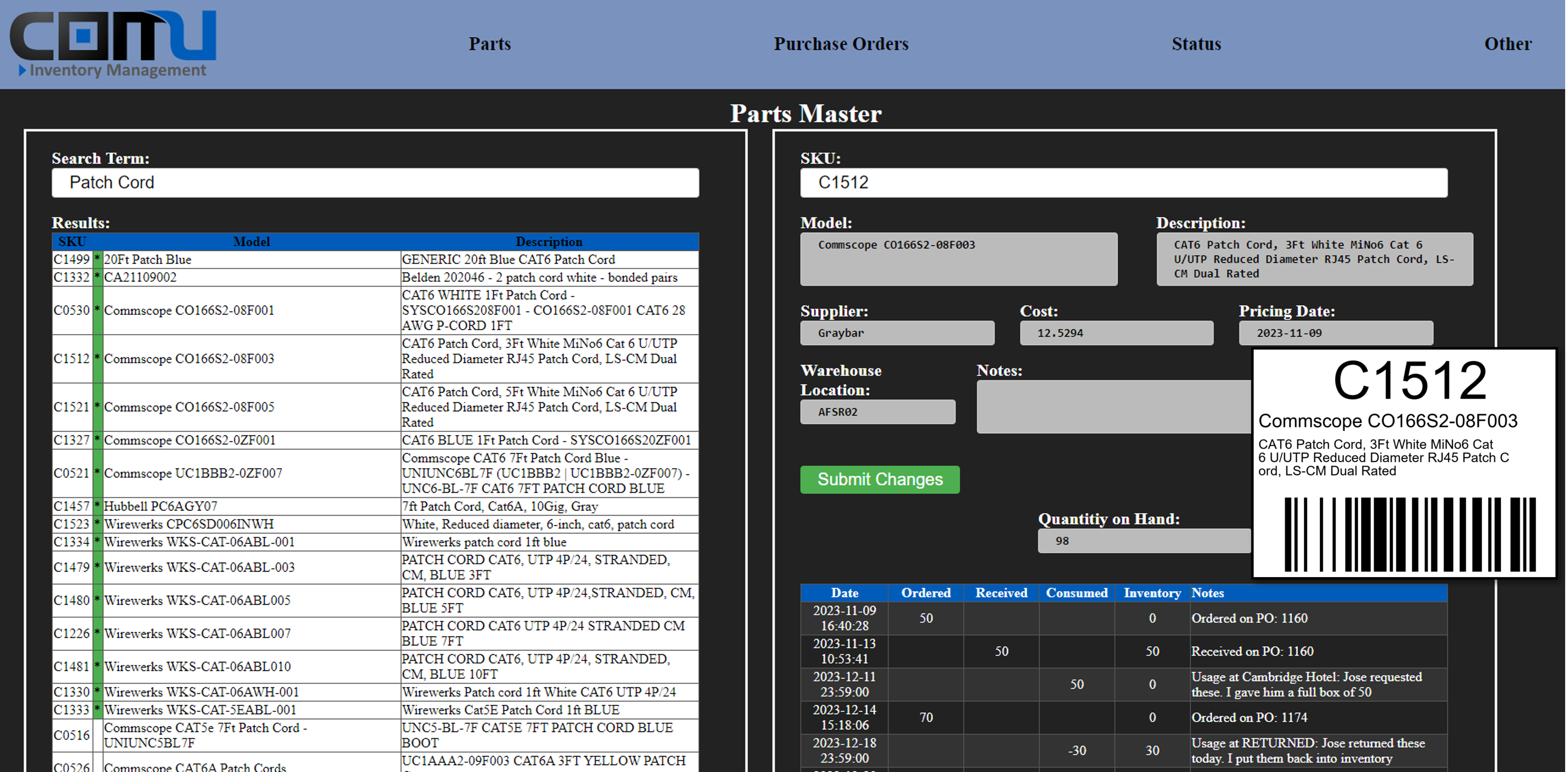The height and width of the screenshot is (772, 1568).
Task: Click the Warehouse Location field AFSR02
Action: click(x=878, y=411)
